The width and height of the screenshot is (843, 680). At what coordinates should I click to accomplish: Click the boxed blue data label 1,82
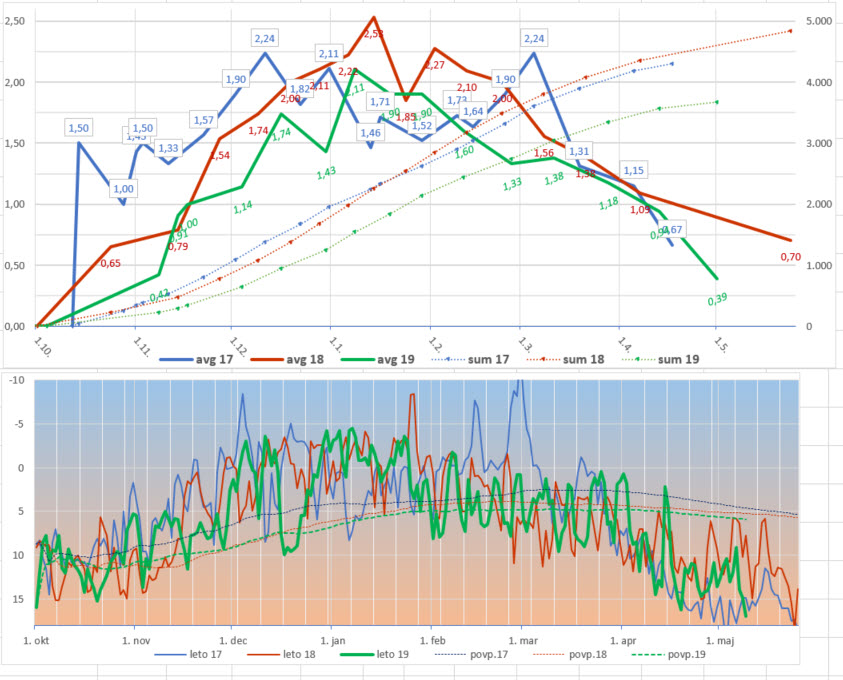tap(299, 89)
